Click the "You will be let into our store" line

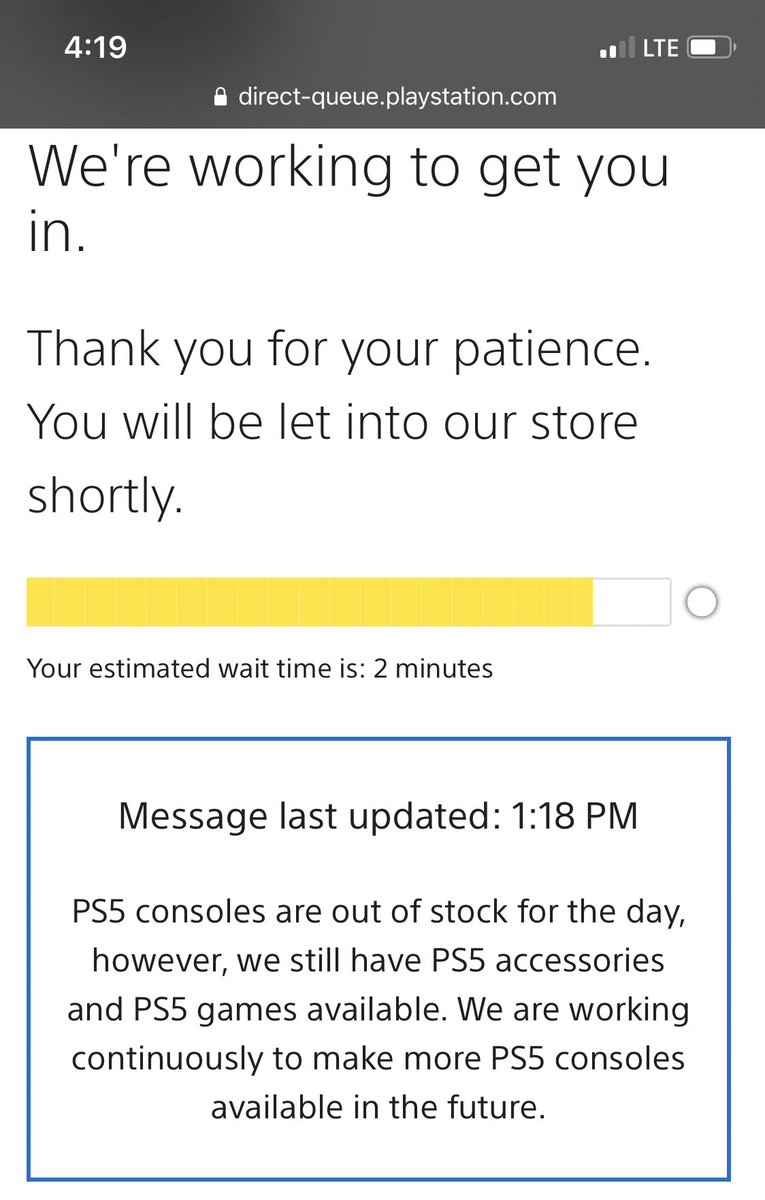(x=332, y=422)
